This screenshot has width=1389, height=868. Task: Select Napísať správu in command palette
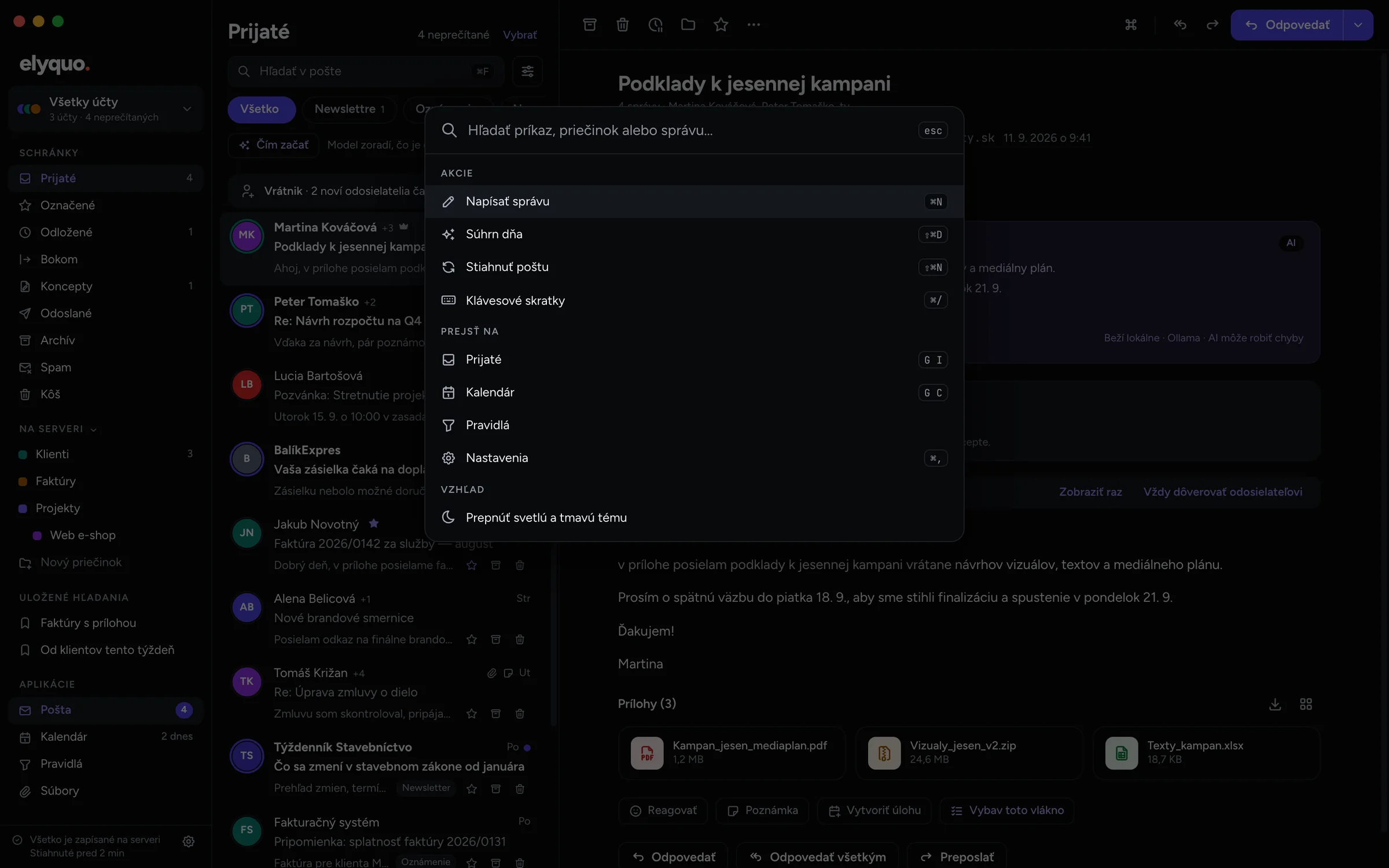[x=694, y=201]
